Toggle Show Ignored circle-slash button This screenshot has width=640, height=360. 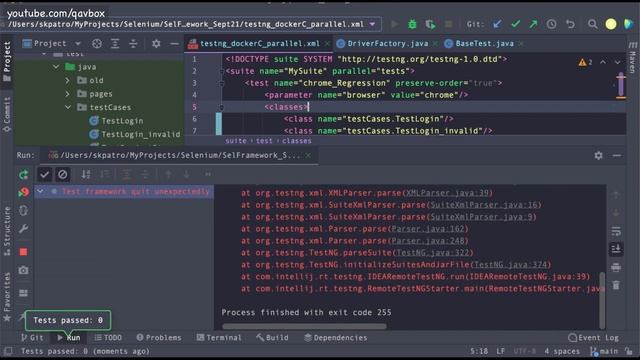[x=62, y=175]
